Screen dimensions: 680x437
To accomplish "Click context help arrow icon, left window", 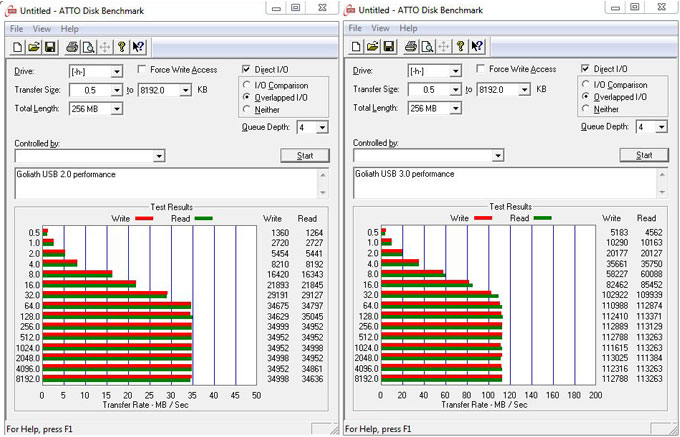I will [138, 47].
